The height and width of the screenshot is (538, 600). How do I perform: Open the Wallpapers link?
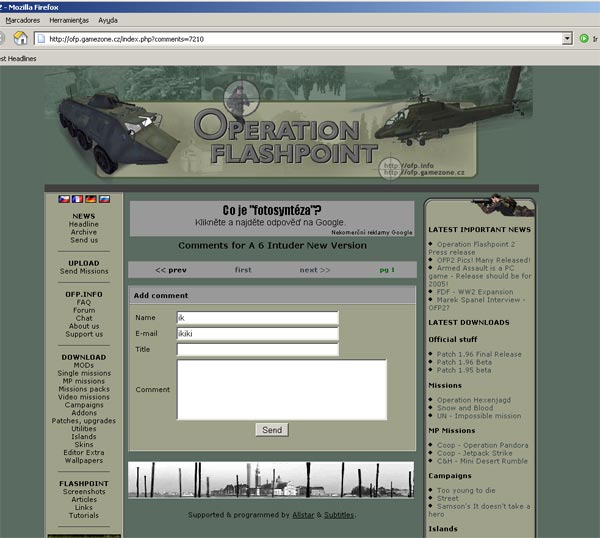pyautogui.click(x=84, y=460)
